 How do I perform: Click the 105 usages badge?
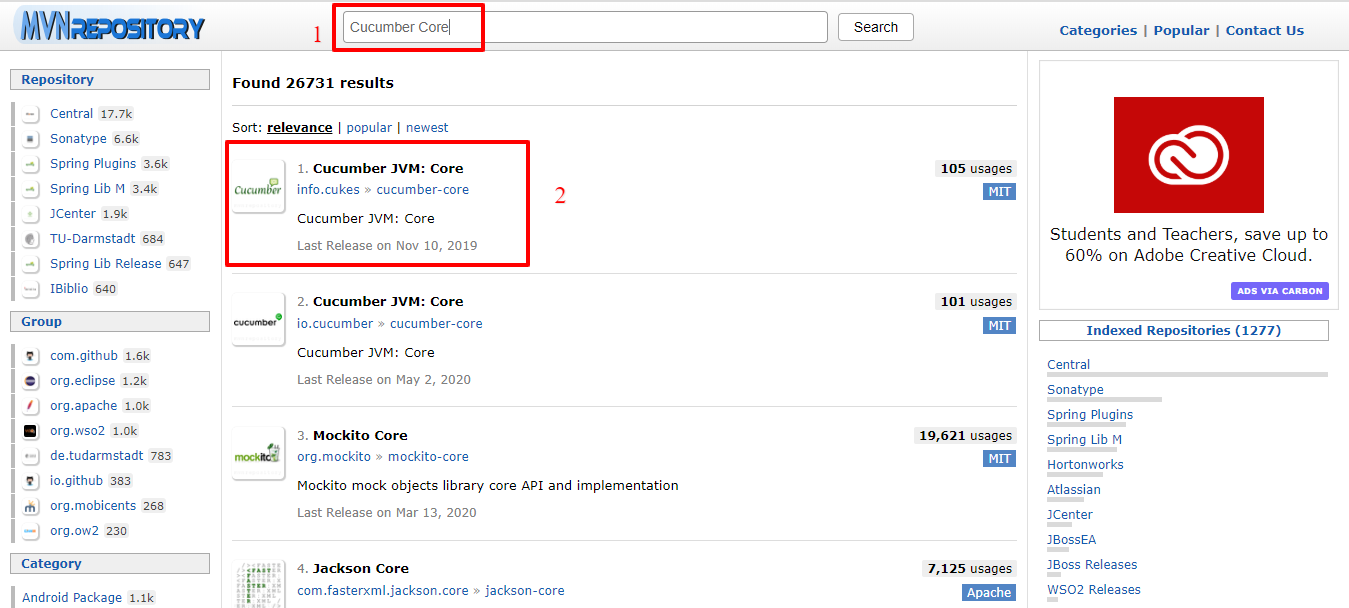pyautogui.click(x=976, y=168)
